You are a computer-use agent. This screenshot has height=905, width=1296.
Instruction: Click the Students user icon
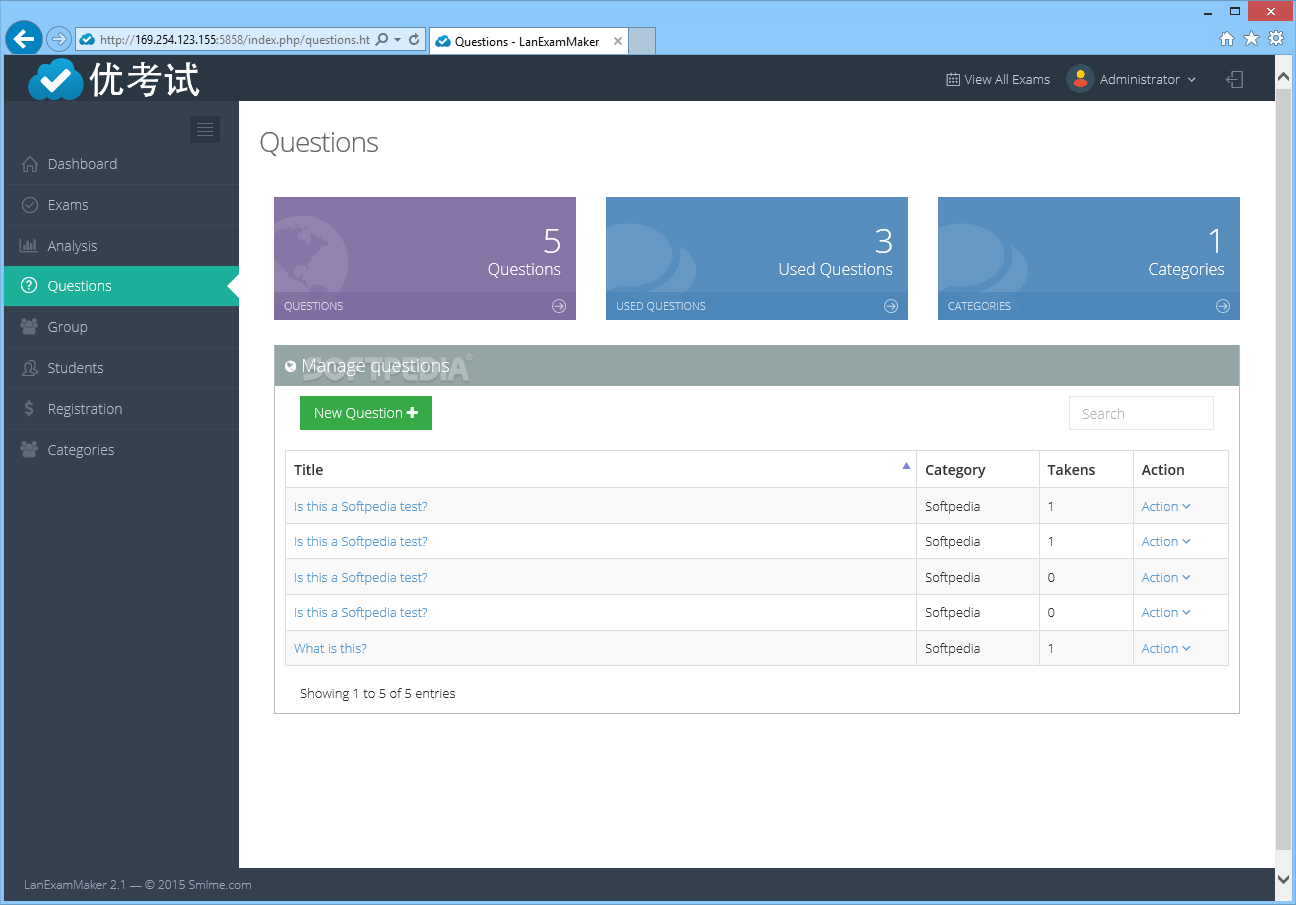click(29, 368)
